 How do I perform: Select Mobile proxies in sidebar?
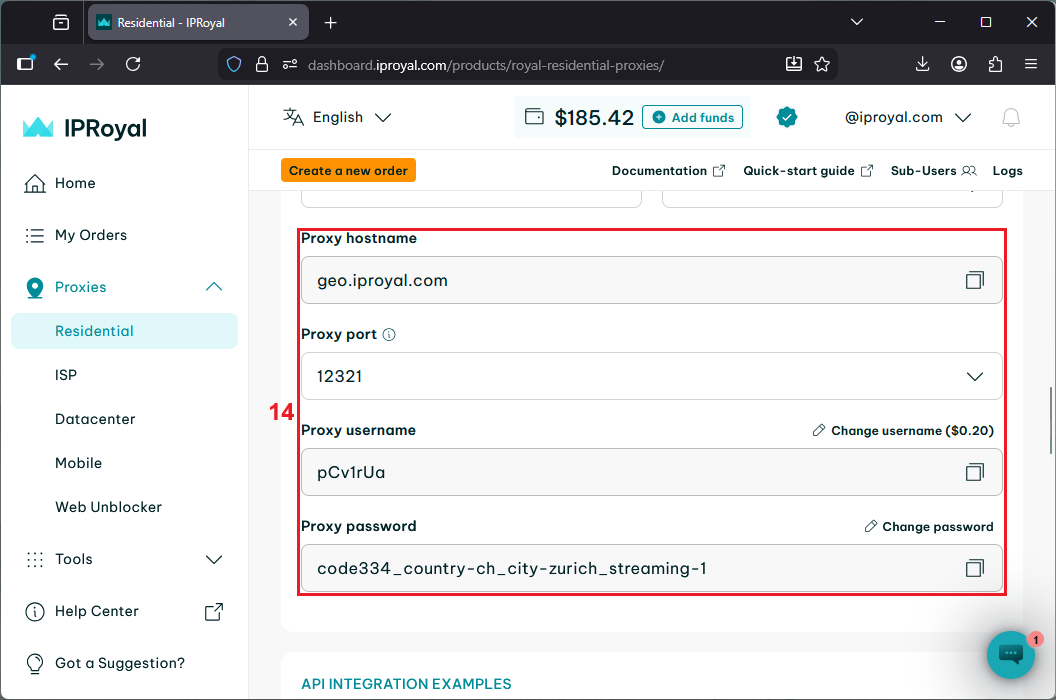tap(79, 463)
